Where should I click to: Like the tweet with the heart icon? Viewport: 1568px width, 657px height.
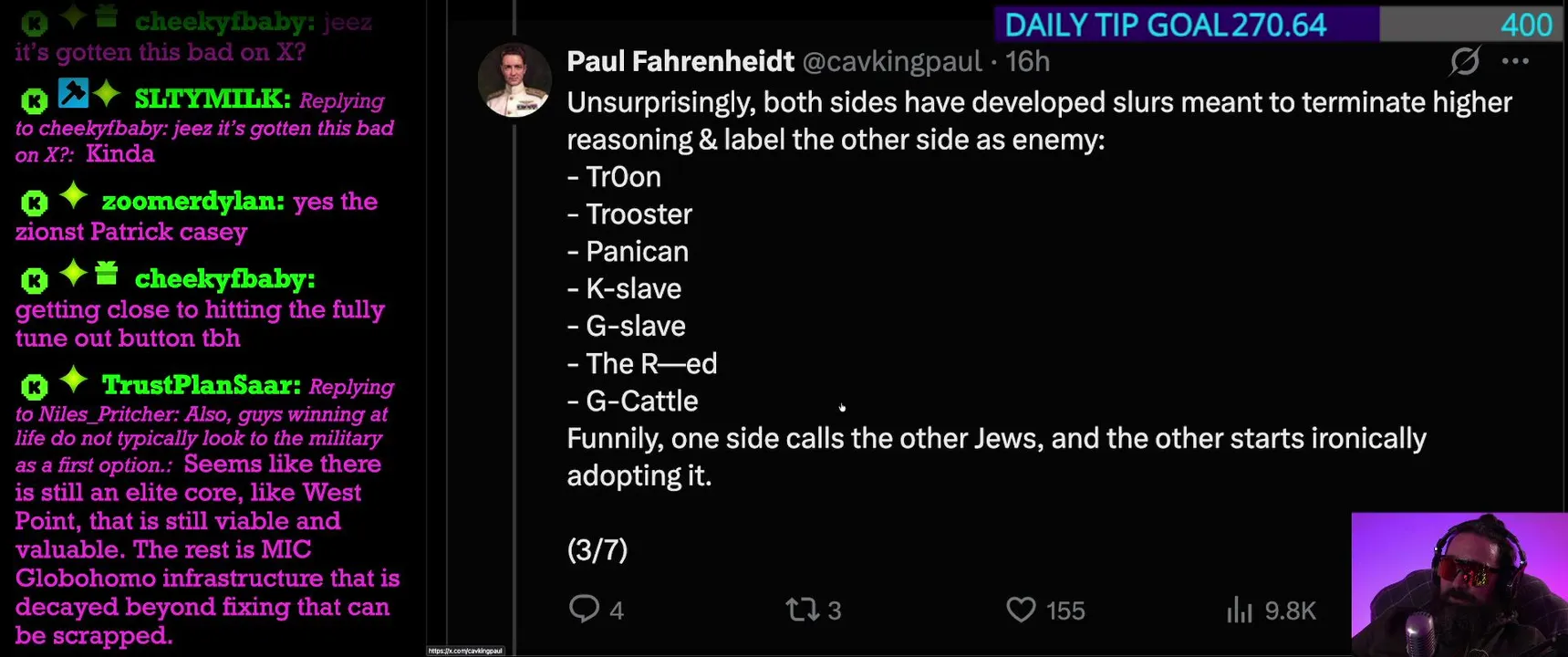pyautogui.click(x=1021, y=609)
